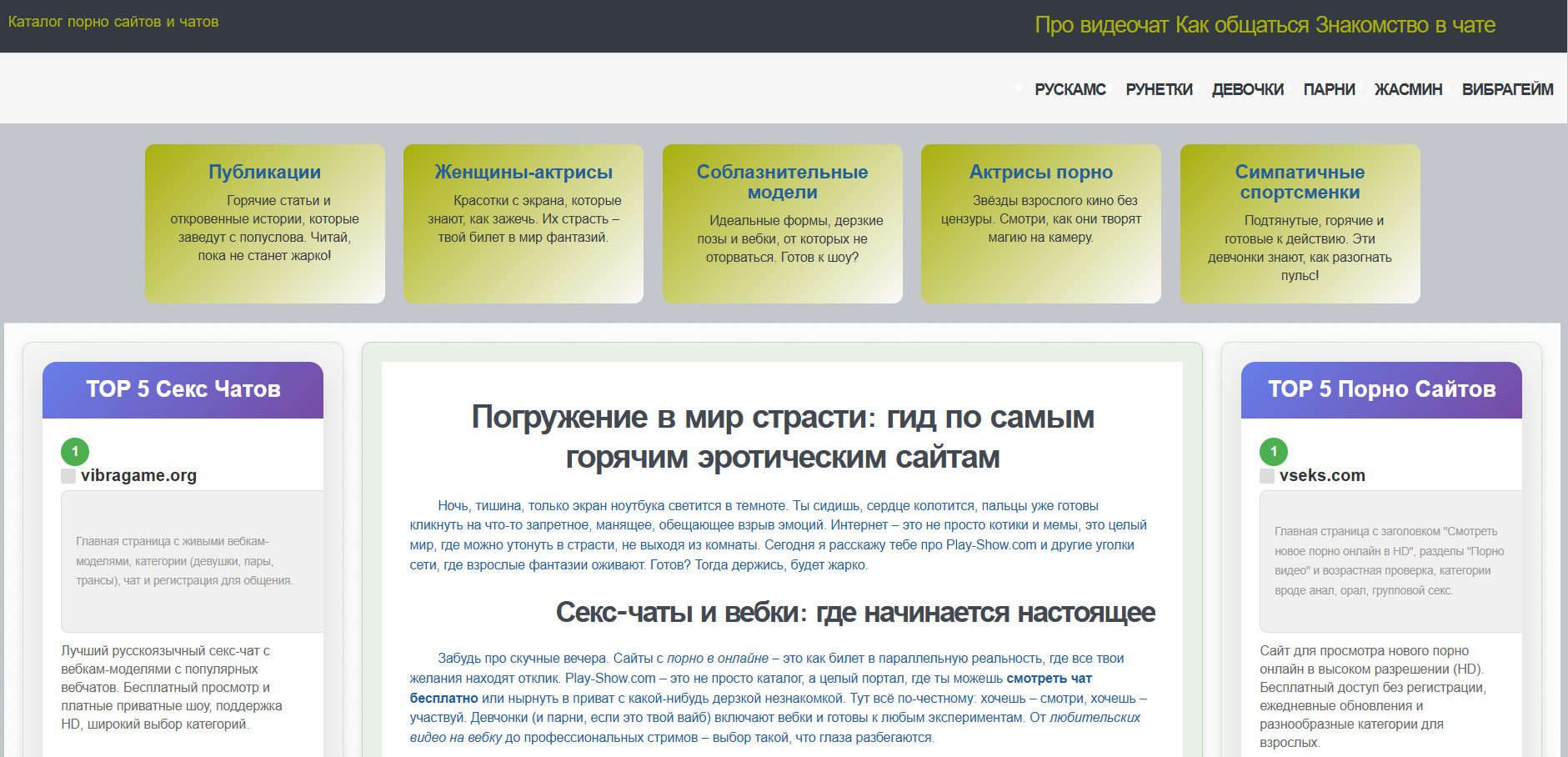Click the favicon next to vibragame.org
The width and height of the screenshot is (1568, 757).
(x=68, y=476)
